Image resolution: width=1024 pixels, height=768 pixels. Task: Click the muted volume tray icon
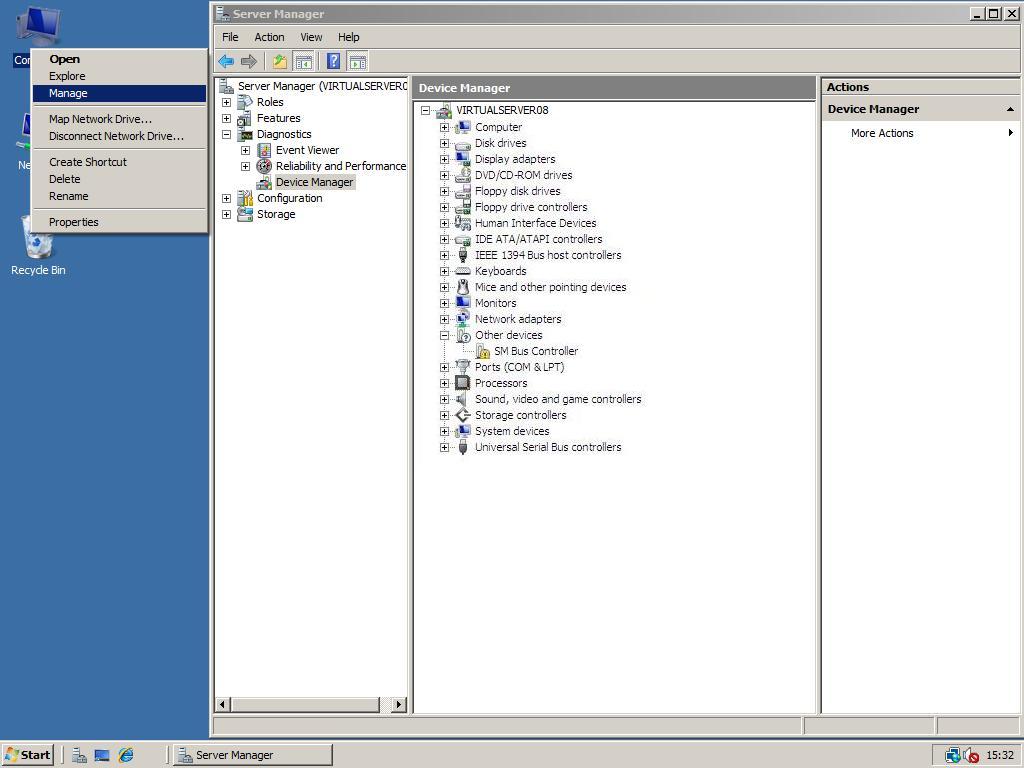tap(971, 756)
